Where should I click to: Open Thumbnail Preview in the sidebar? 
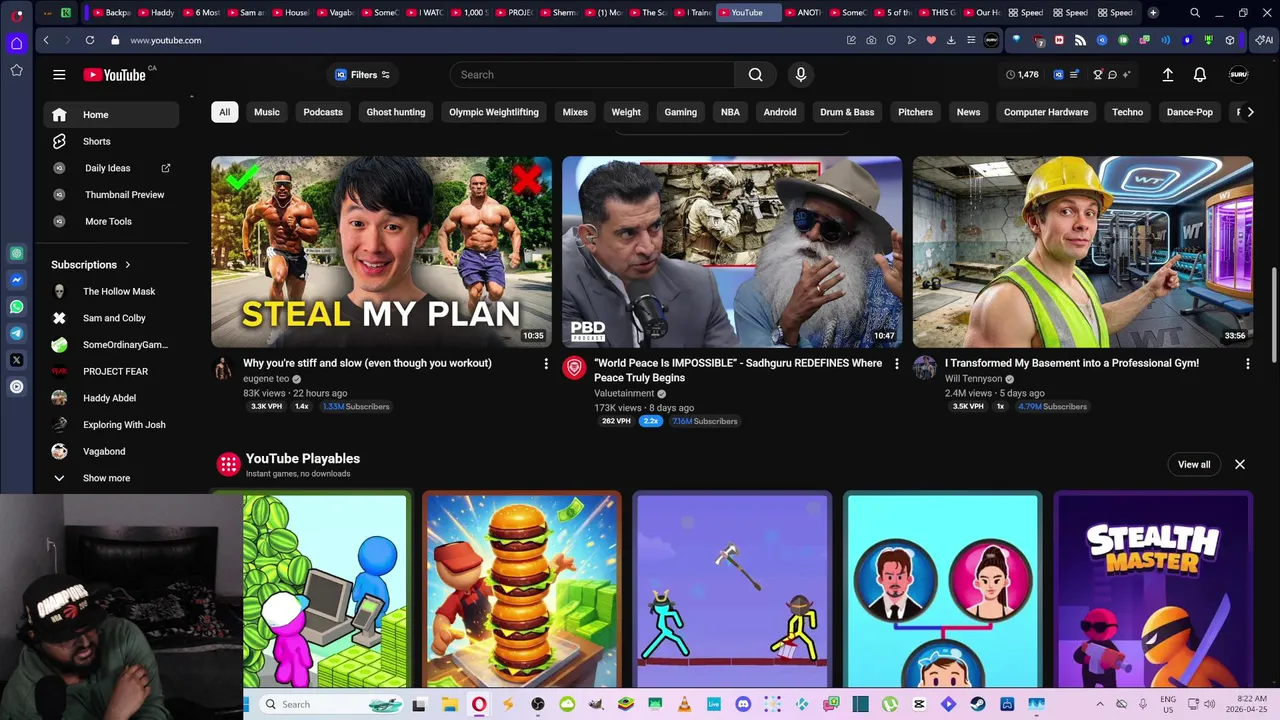pos(111,194)
